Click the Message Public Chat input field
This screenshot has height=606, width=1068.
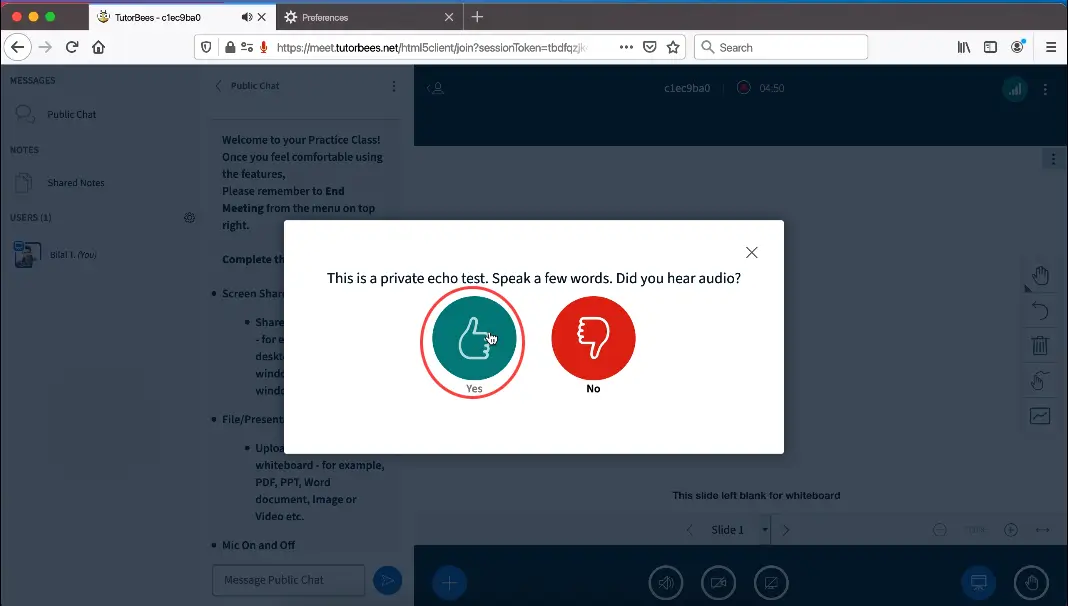coord(288,580)
